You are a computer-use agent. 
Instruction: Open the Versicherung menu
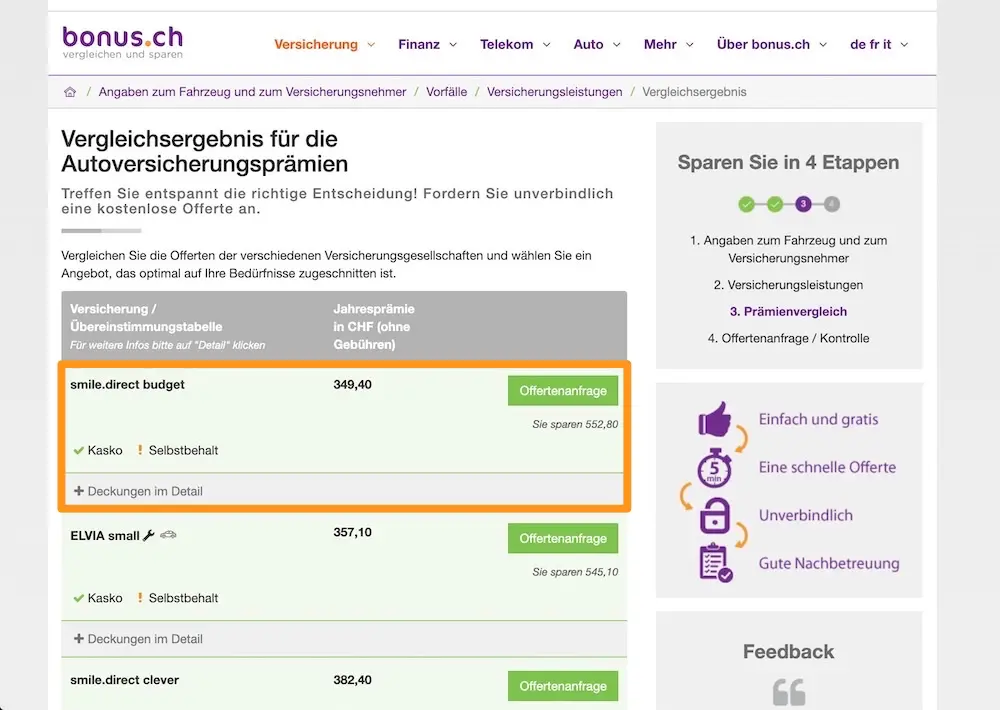(325, 44)
